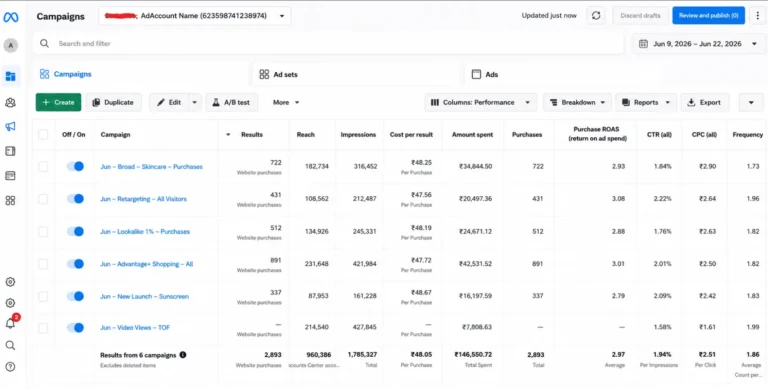
Task: Toggle off Jun – Broad – Skincare campaign
Action: coord(75,167)
